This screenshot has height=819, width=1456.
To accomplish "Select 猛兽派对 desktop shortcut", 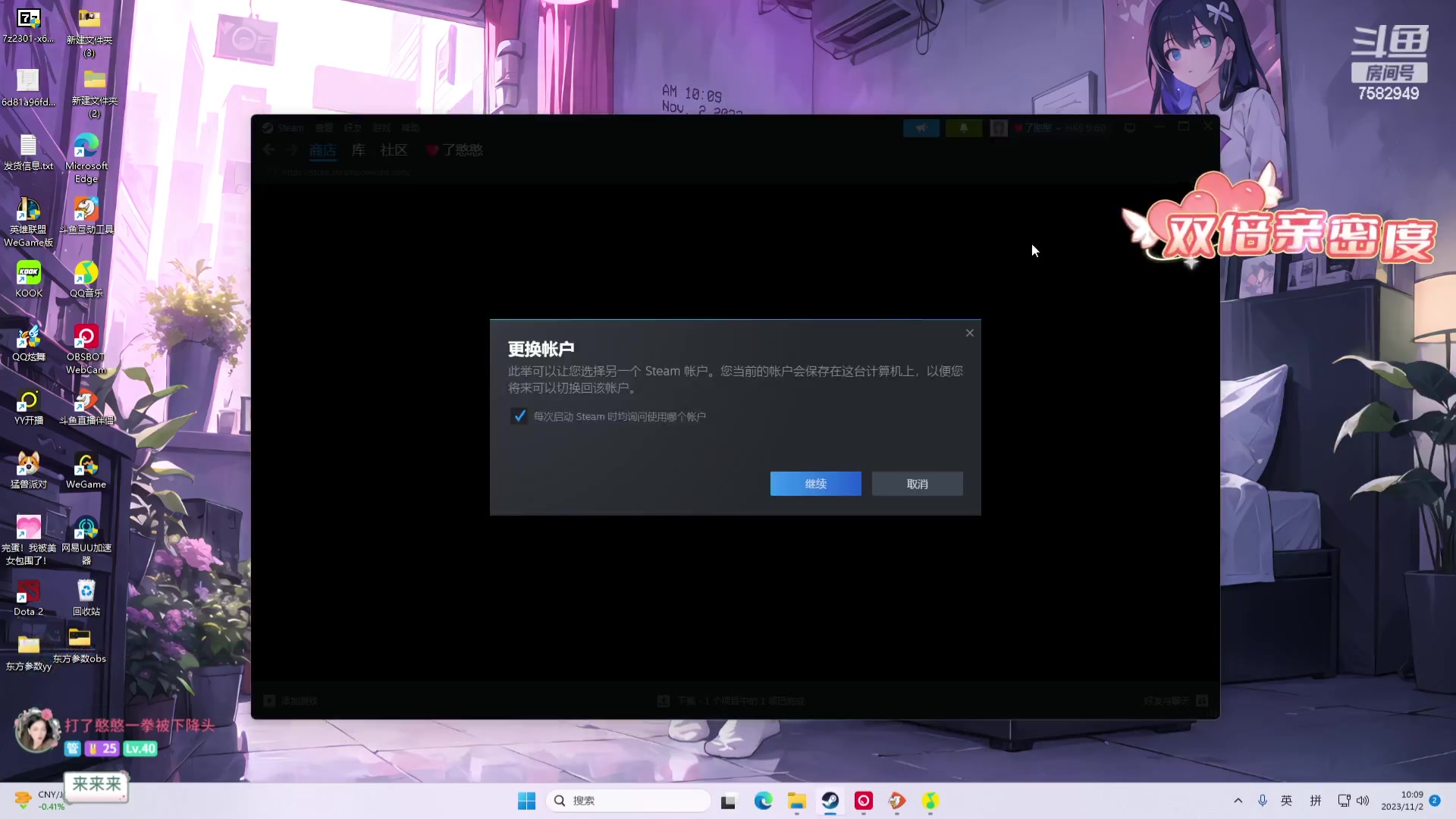I will (x=29, y=470).
